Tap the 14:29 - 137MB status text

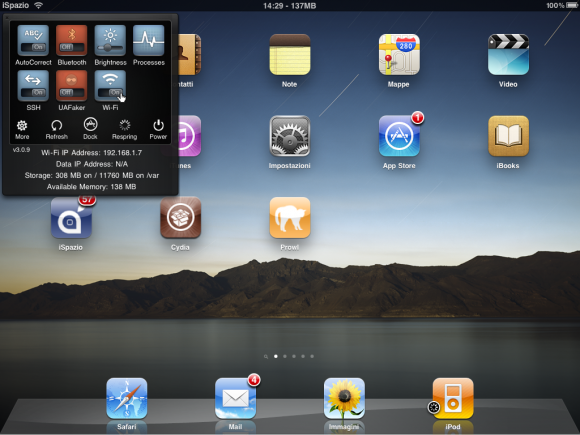coord(289,6)
